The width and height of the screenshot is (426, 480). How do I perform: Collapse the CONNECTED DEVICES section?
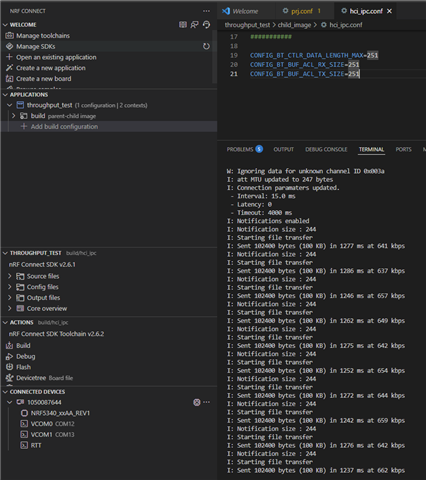[5, 392]
